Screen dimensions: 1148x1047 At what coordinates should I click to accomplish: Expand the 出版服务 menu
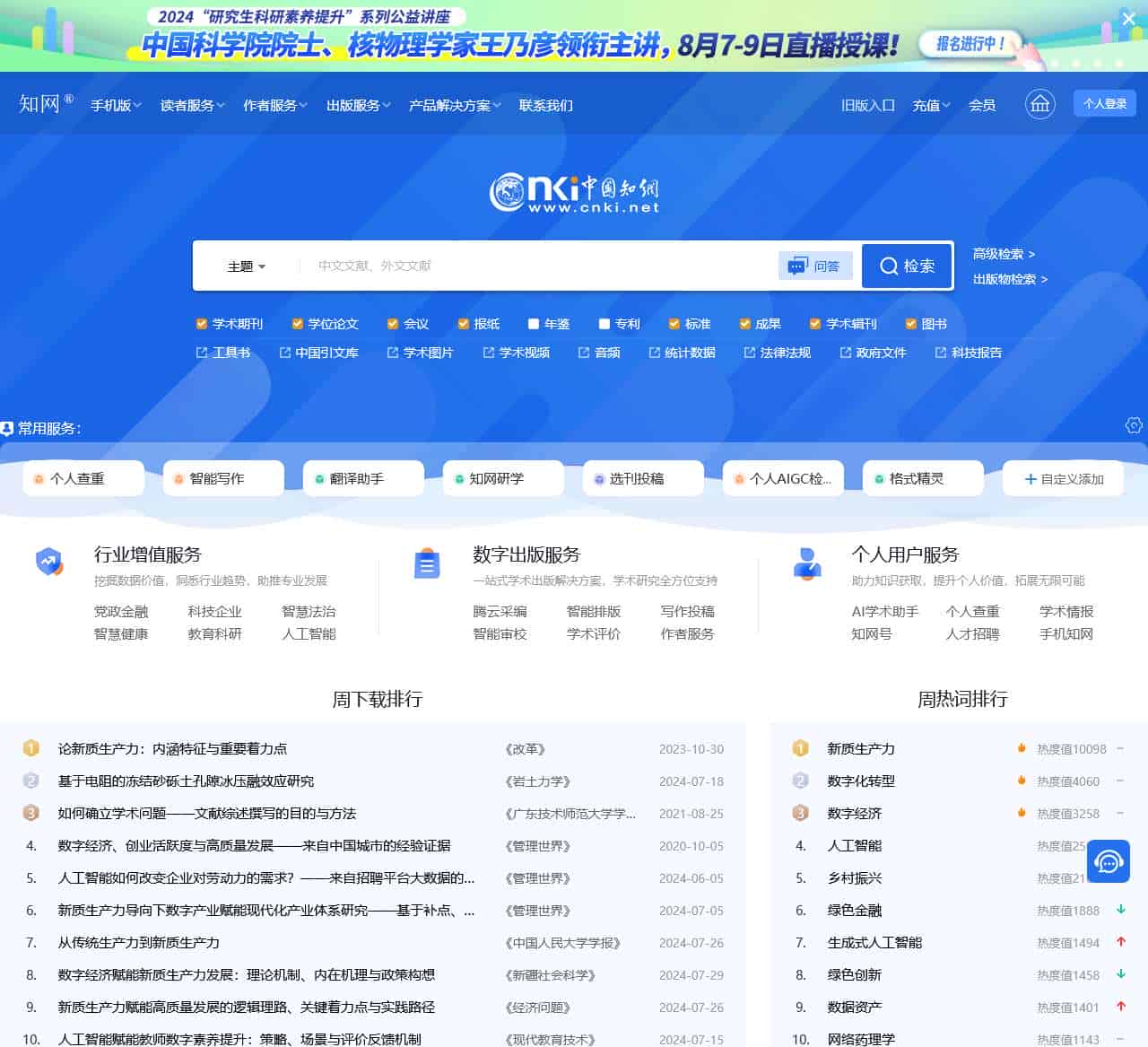pos(359,105)
